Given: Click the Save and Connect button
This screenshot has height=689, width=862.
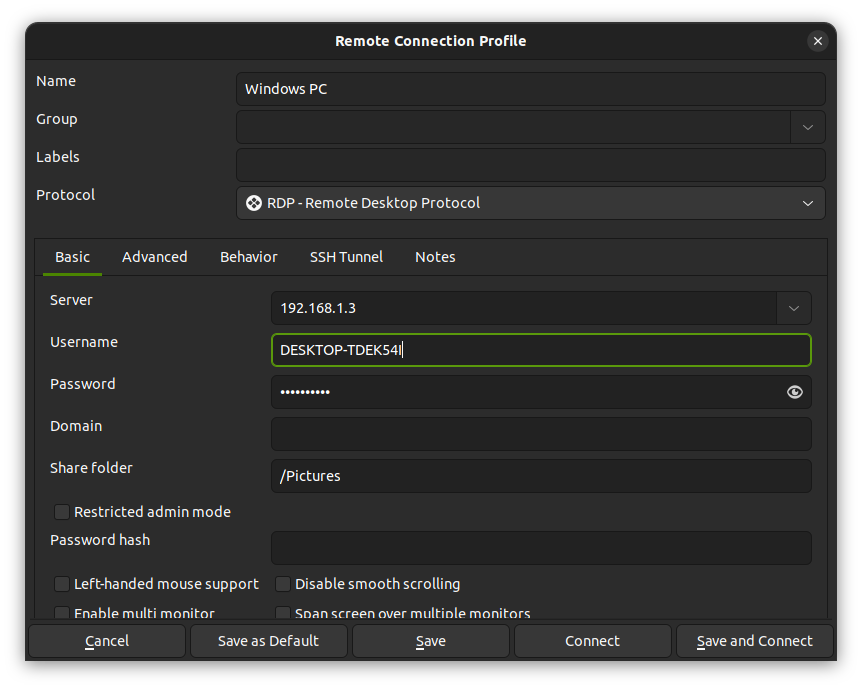Looking at the screenshot, I should coord(754,641).
